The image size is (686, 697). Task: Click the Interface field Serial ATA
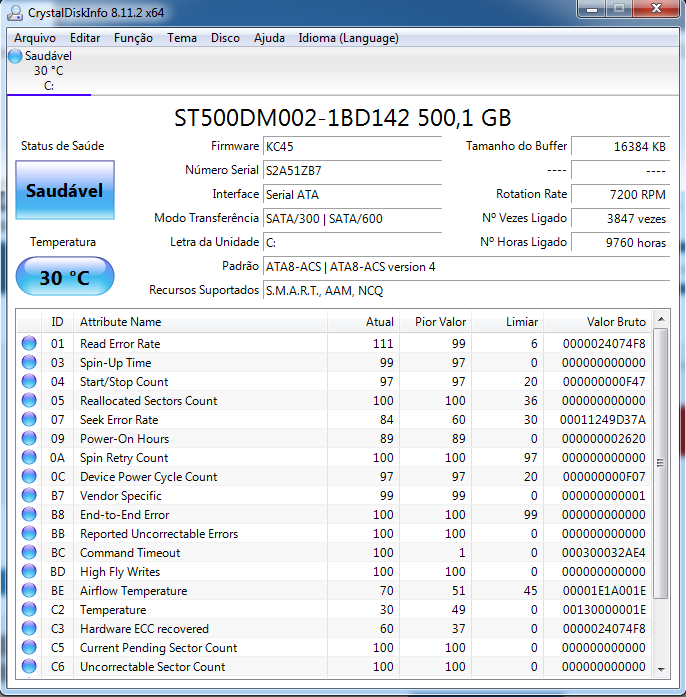[x=353, y=194]
